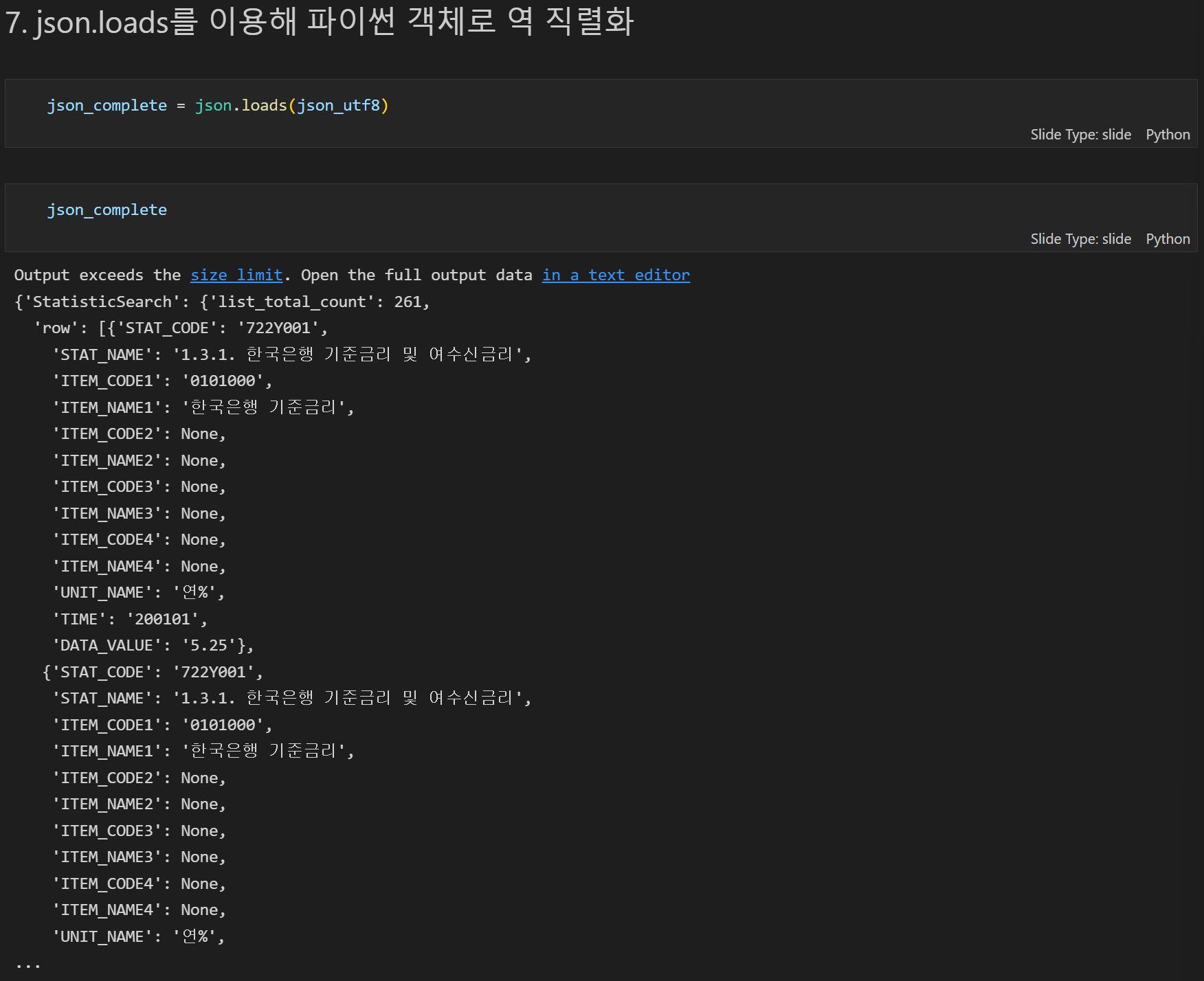
Task: Open full output 'in a text editor' link
Action: tap(616, 275)
